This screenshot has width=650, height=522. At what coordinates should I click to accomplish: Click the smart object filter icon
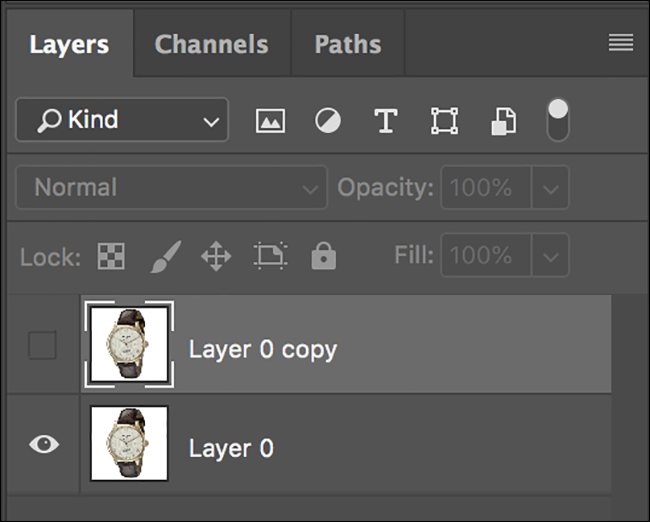502,122
